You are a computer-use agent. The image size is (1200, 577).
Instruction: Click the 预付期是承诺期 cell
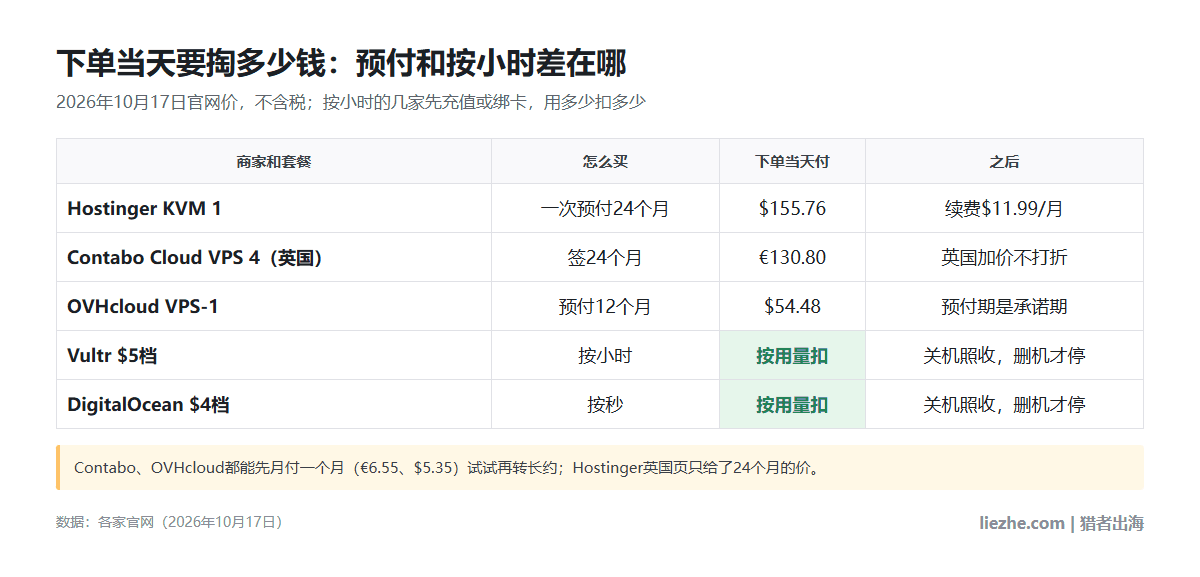click(1004, 307)
